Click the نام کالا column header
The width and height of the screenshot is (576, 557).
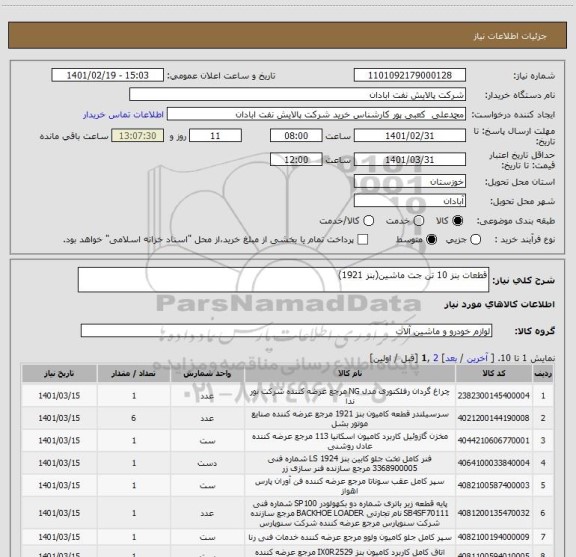(350, 374)
